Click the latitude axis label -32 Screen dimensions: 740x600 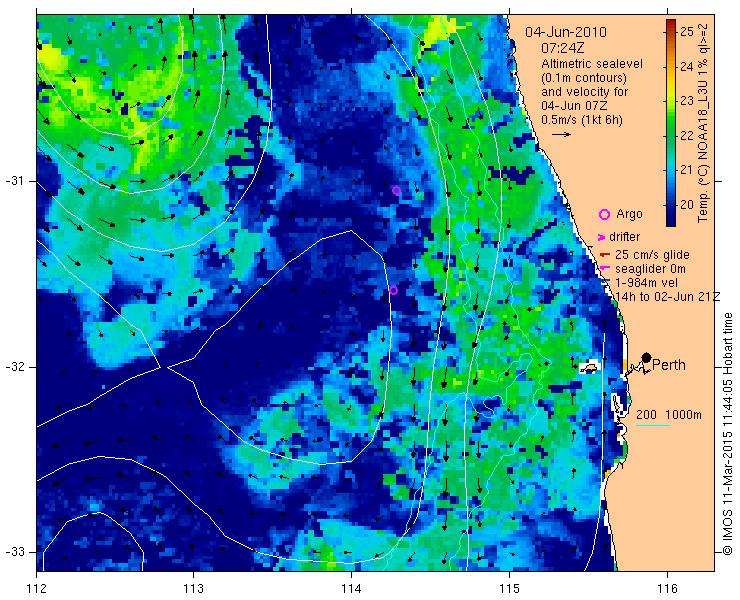(14, 367)
